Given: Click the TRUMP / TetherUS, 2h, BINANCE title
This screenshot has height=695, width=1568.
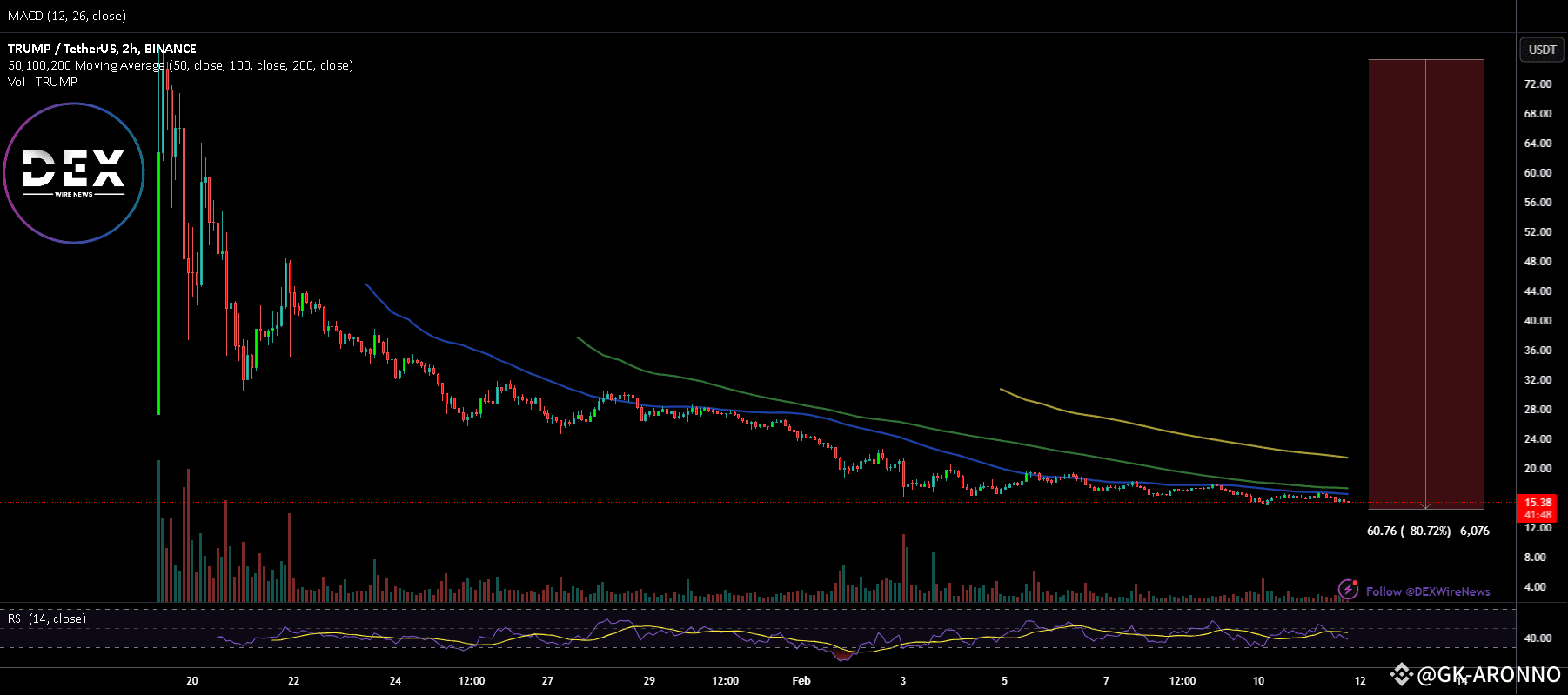Looking at the screenshot, I should 102,49.
